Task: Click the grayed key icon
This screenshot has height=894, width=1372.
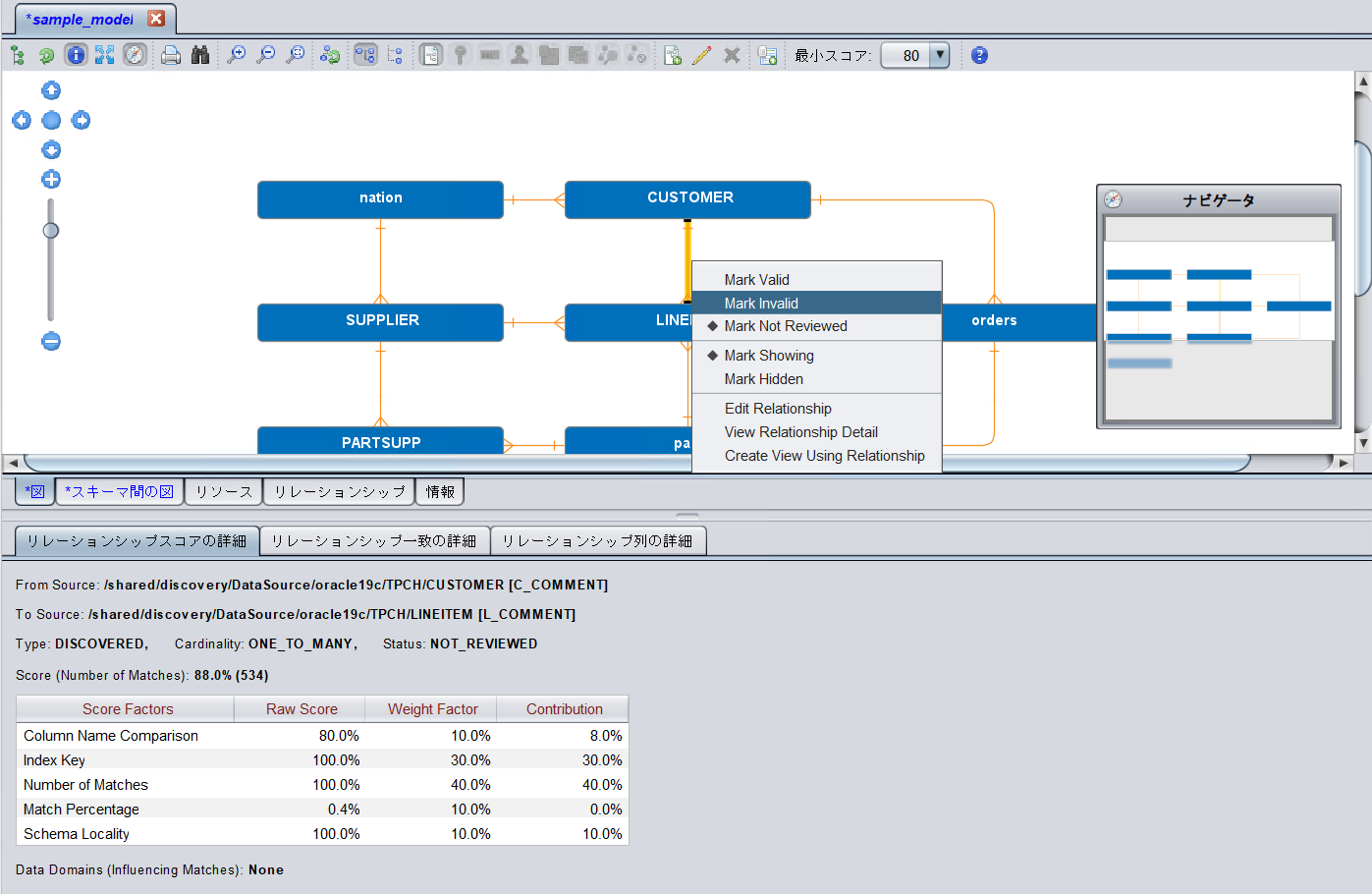Action: click(x=460, y=55)
